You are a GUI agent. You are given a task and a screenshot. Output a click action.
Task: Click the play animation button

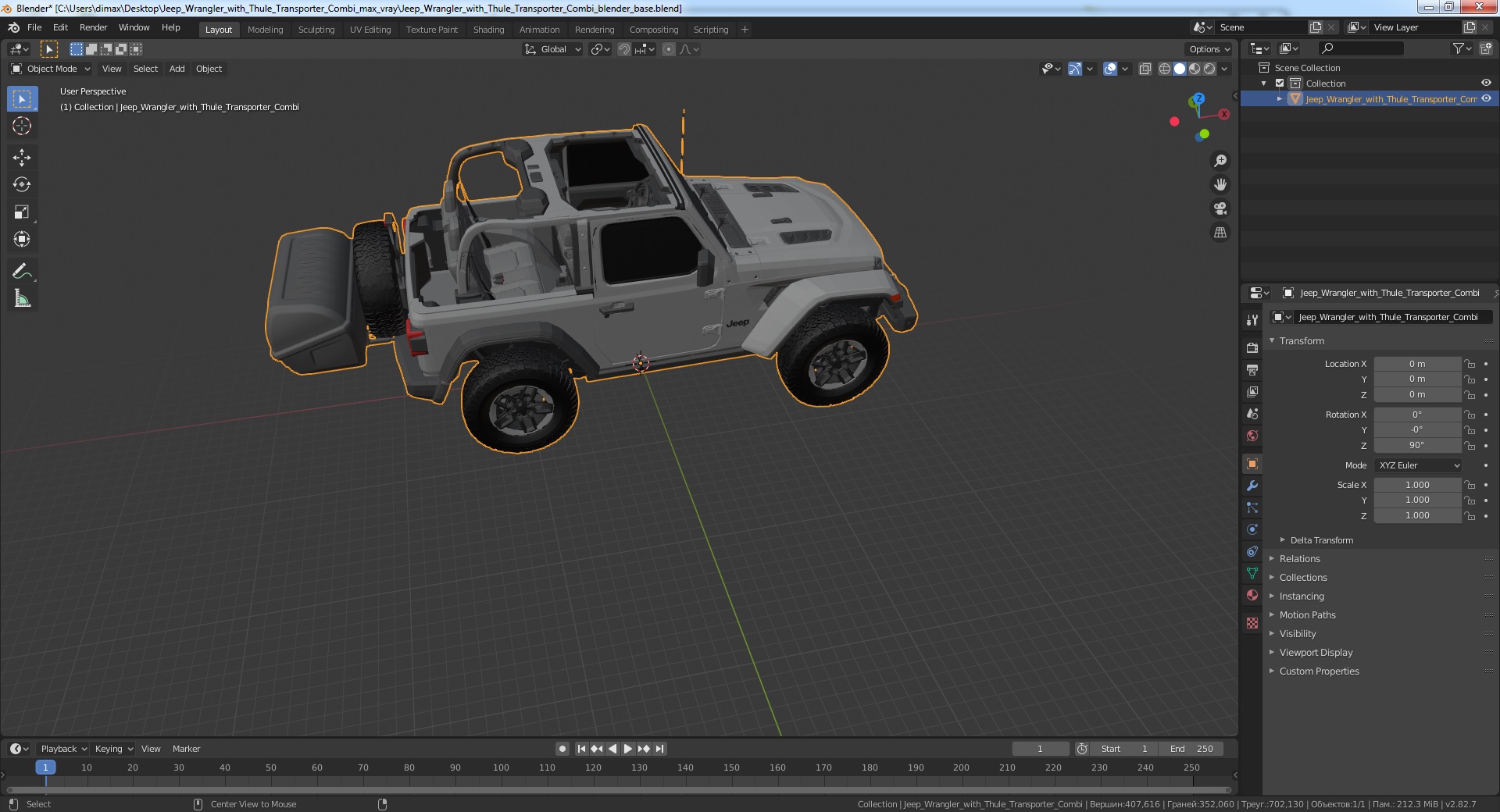pyautogui.click(x=627, y=749)
